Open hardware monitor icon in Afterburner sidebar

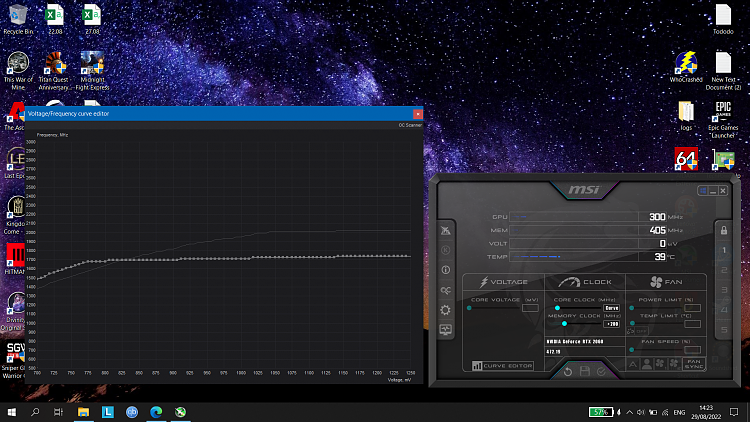tap(445, 330)
